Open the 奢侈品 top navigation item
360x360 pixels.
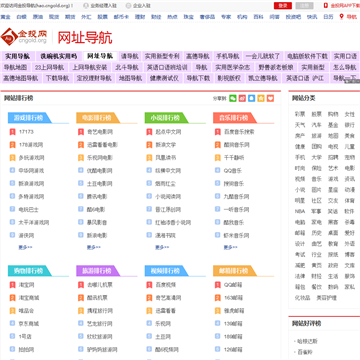207,17
